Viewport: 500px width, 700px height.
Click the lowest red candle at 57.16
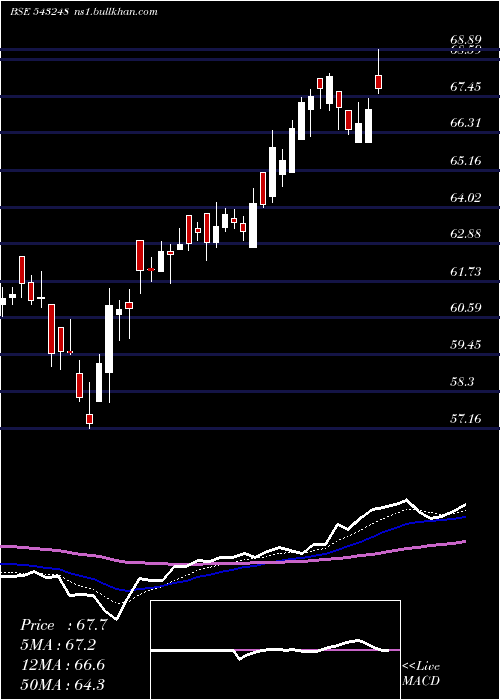tap(89, 419)
